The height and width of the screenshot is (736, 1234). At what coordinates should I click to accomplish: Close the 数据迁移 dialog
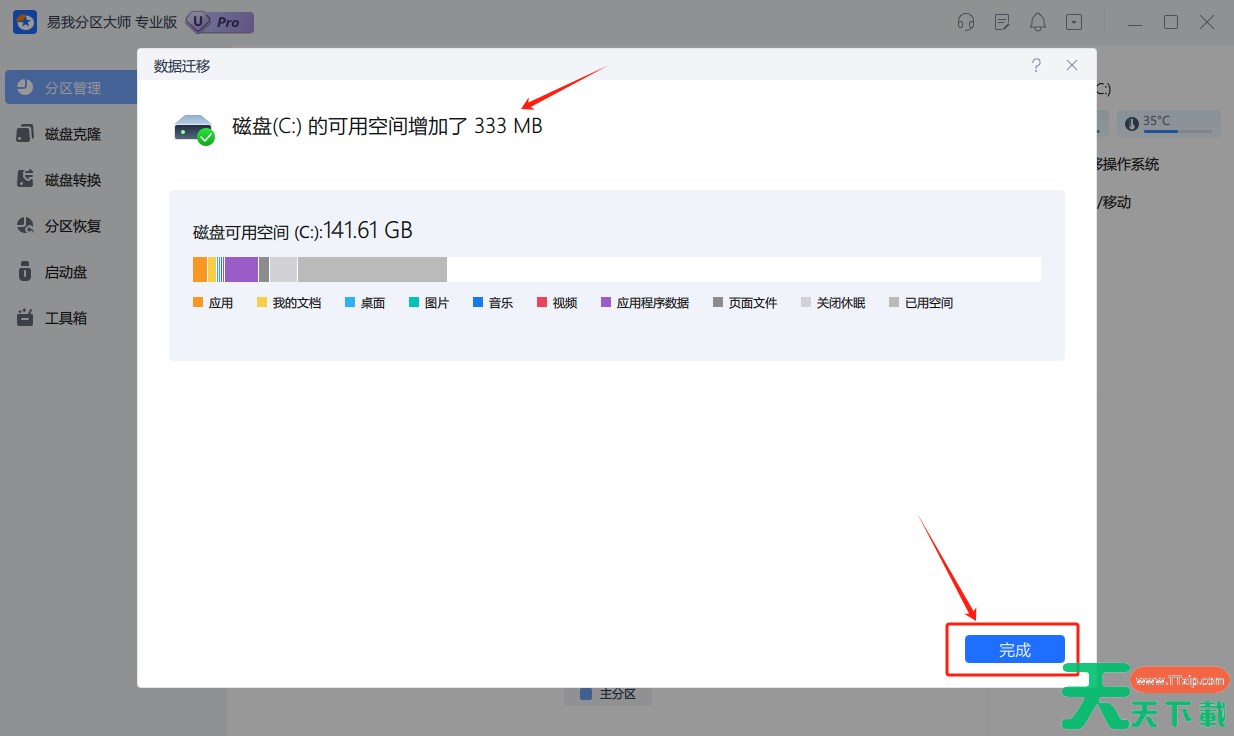pos(1072,65)
